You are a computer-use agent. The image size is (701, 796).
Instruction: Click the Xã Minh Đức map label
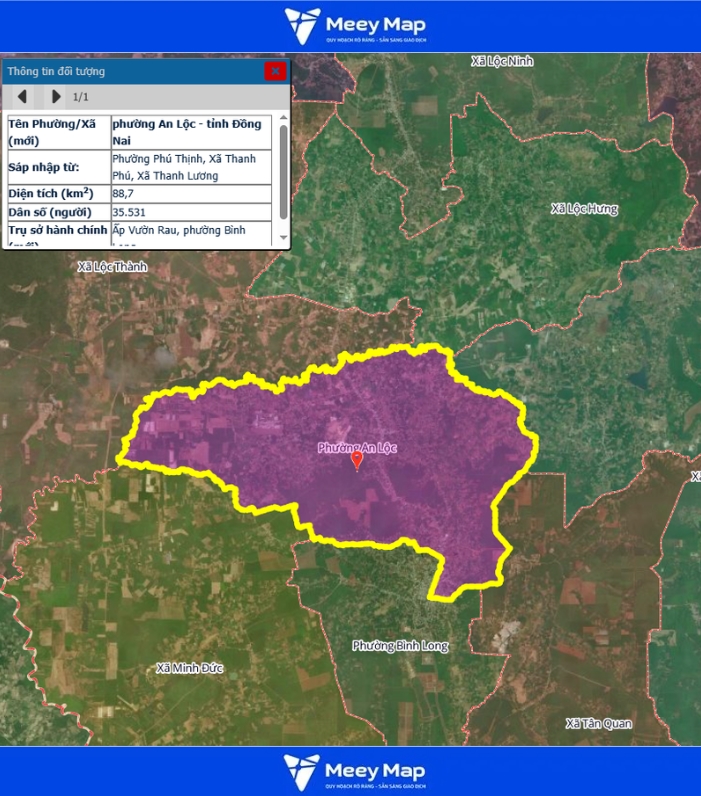pyautogui.click(x=190, y=668)
